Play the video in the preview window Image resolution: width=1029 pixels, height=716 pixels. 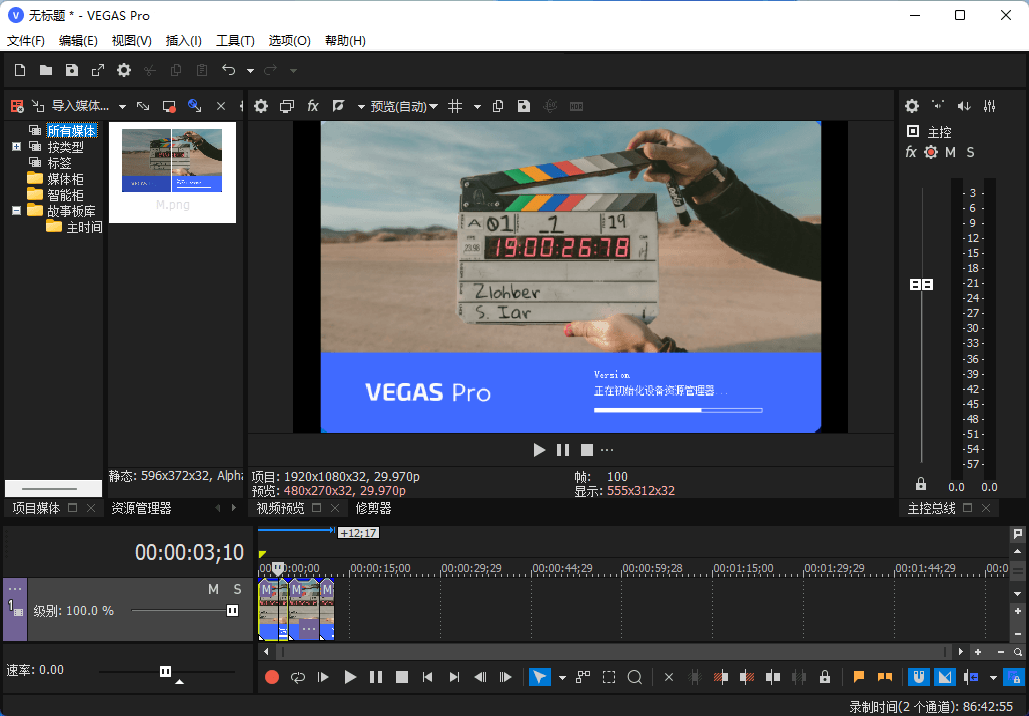click(x=539, y=450)
